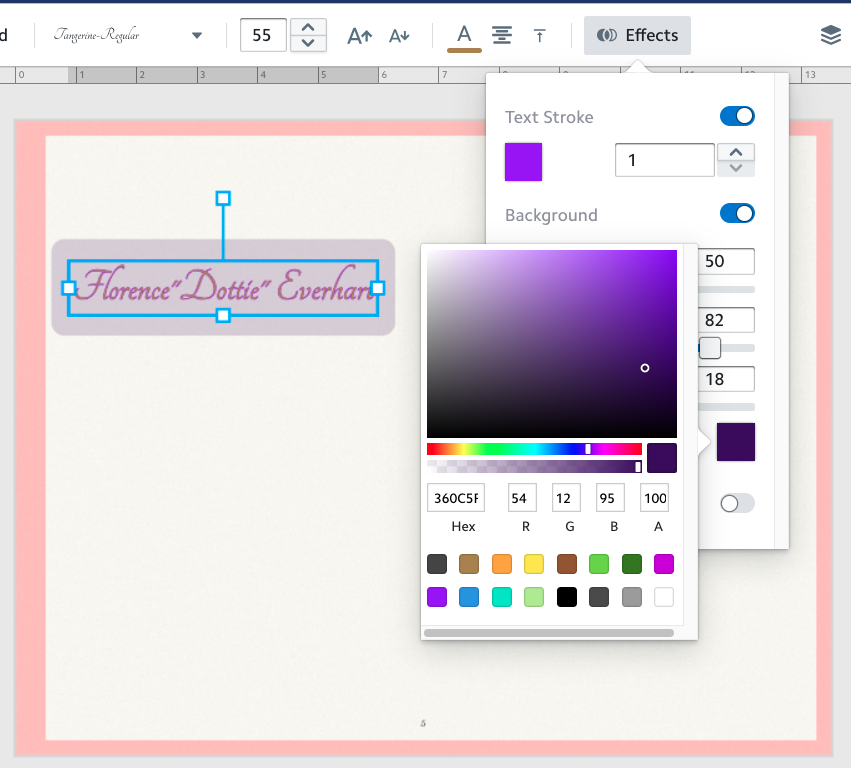Click the Text Stroke purple color swatch

click(x=523, y=162)
